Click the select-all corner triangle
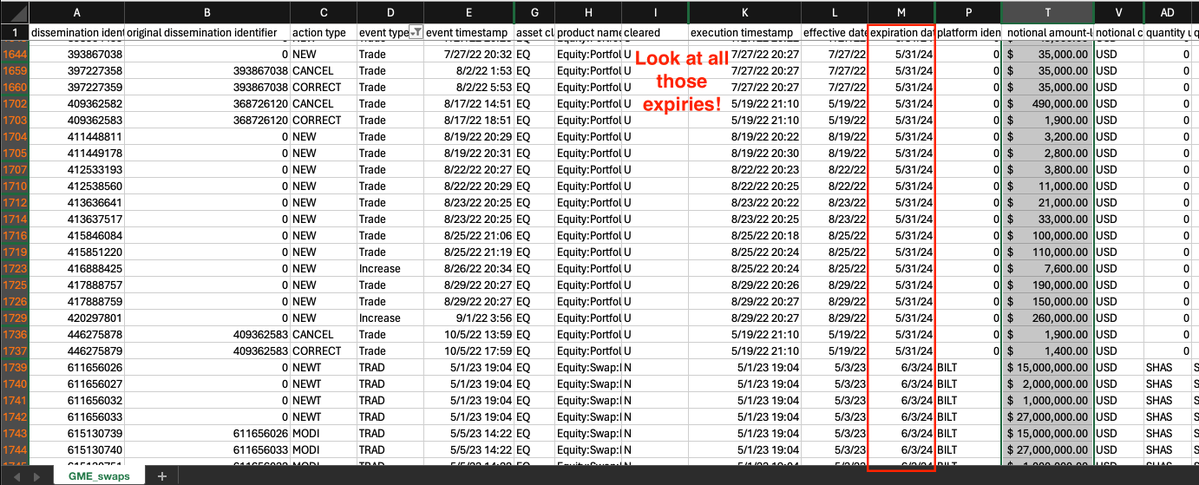Image resolution: width=1199 pixels, height=485 pixels. coord(14,11)
